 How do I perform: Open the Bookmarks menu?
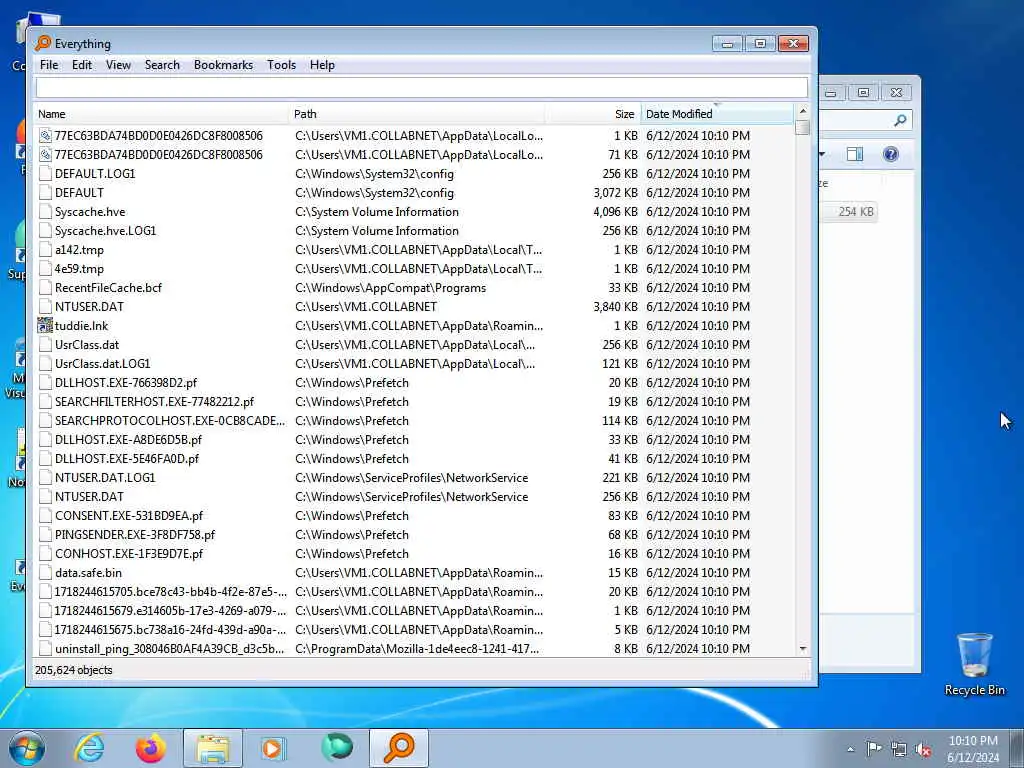click(x=223, y=65)
